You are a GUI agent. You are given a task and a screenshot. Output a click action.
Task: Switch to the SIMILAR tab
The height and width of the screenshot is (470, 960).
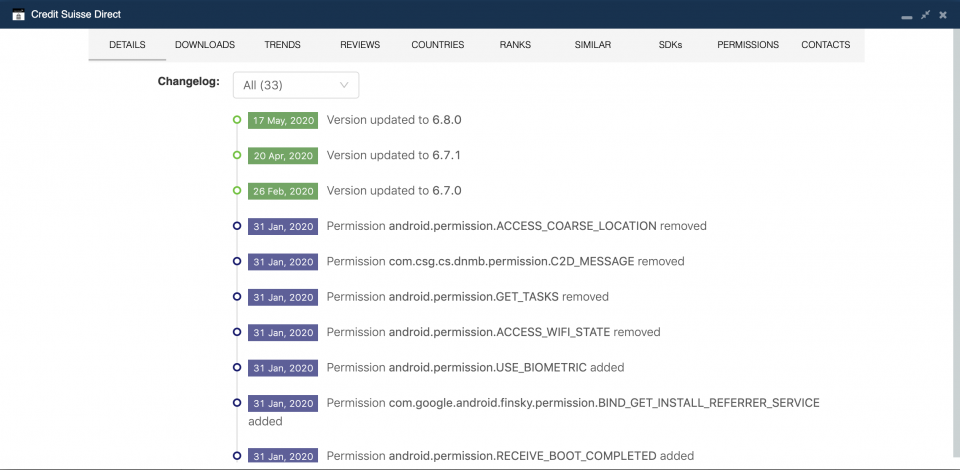(x=593, y=45)
